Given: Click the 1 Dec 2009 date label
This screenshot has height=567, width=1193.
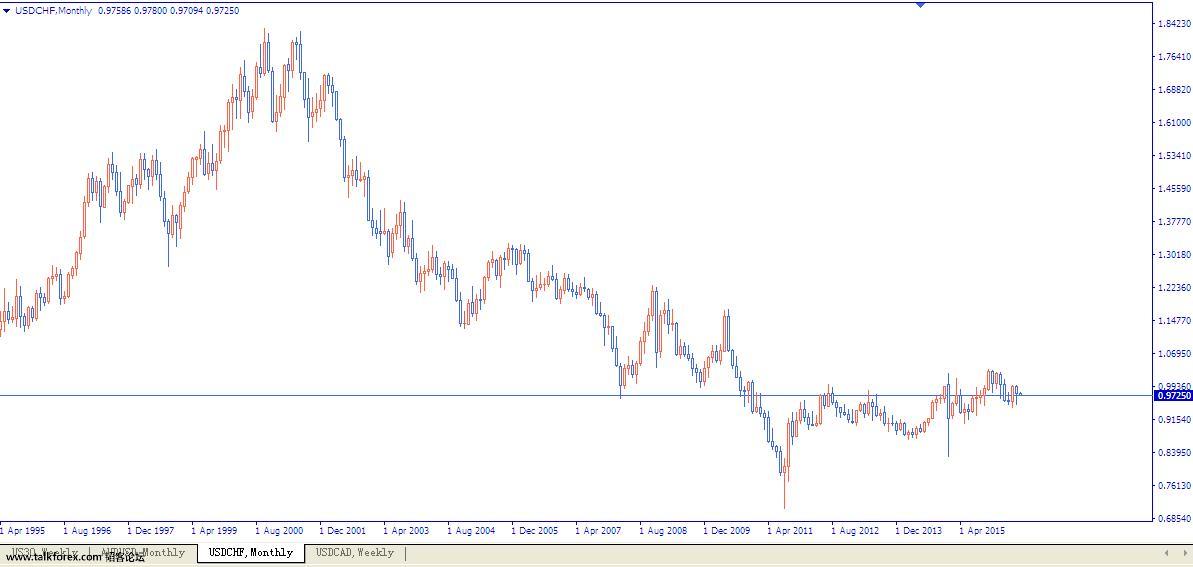Looking at the screenshot, I should [727, 530].
